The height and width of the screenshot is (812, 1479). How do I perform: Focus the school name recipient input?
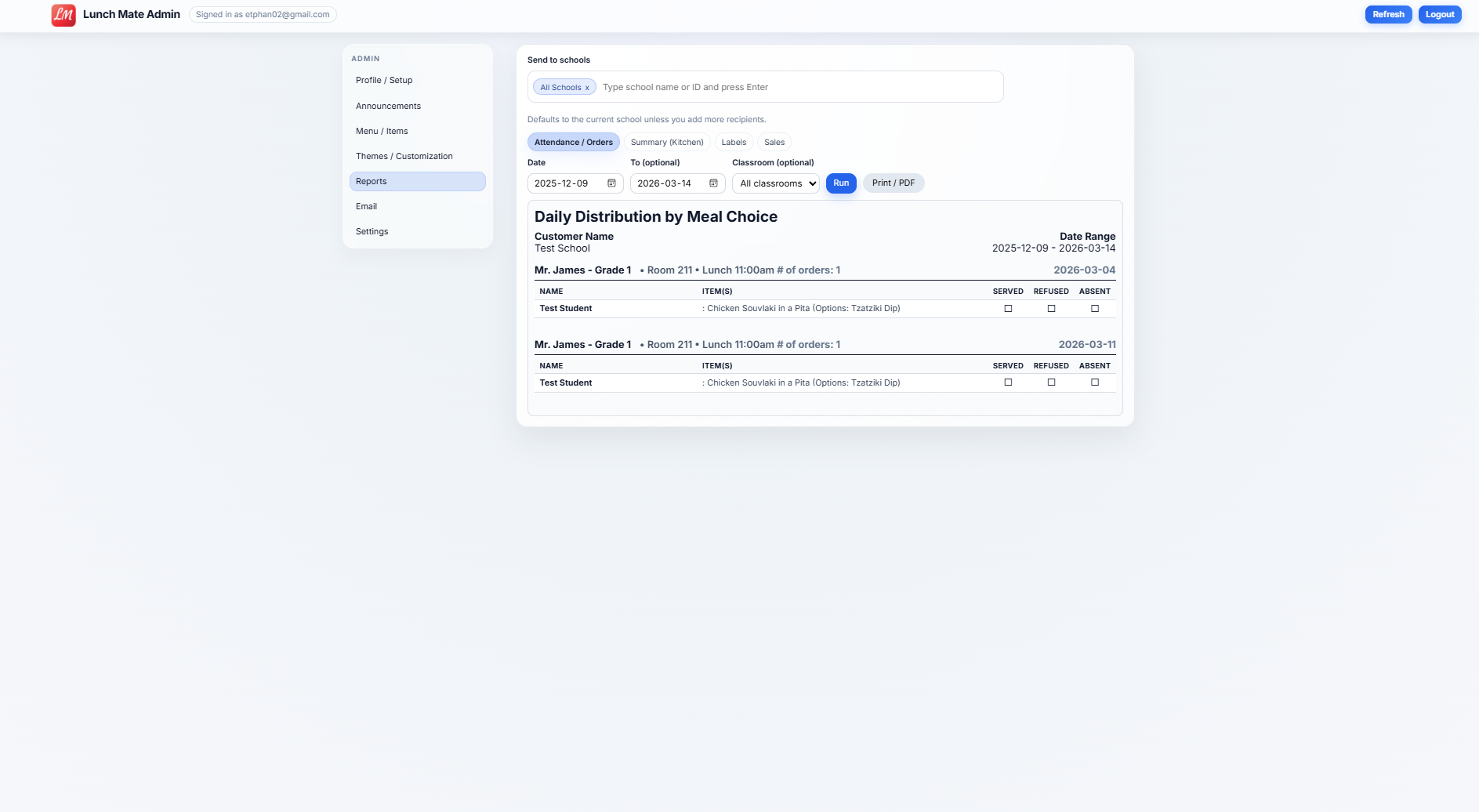[796, 87]
